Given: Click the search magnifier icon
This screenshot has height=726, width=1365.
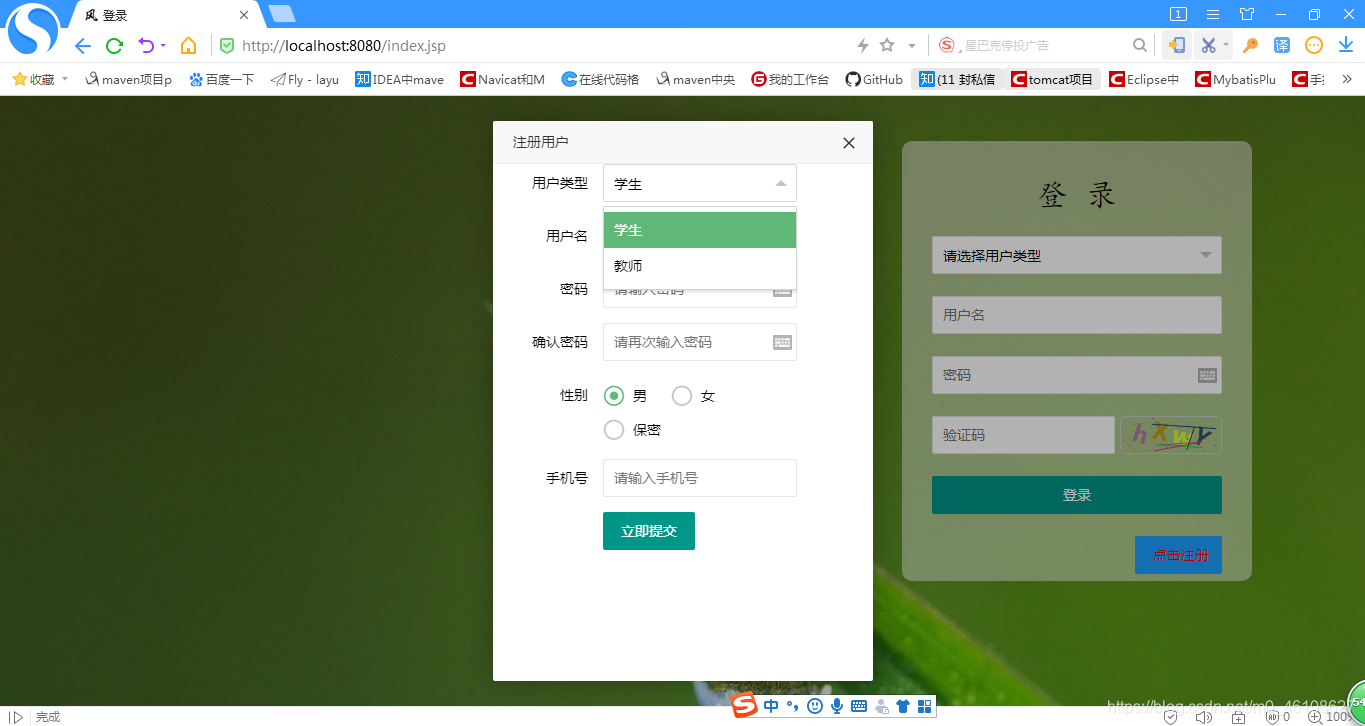Looking at the screenshot, I should point(1139,45).
